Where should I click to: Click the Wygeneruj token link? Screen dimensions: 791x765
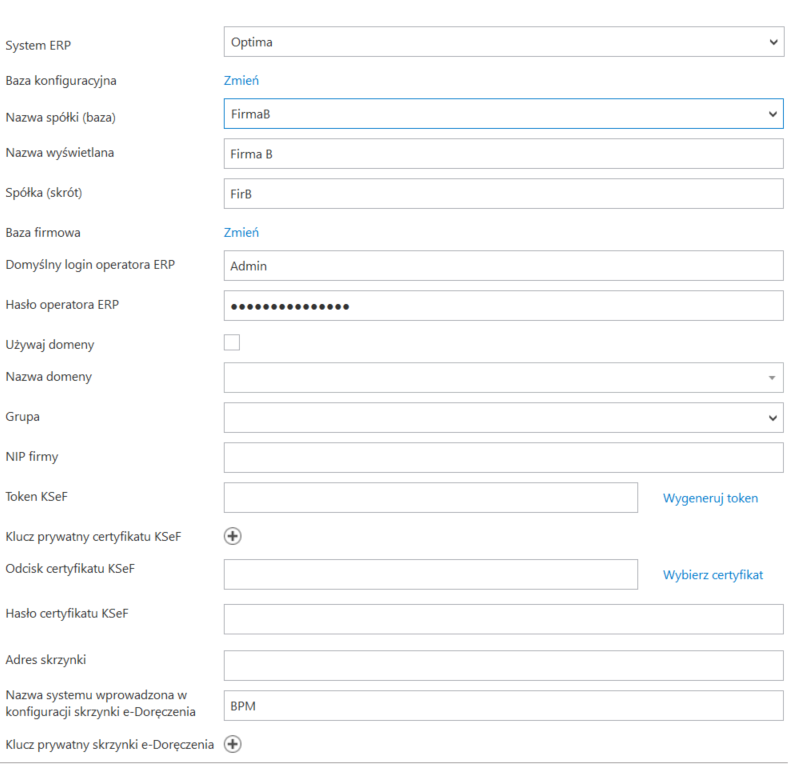(710, 498)
